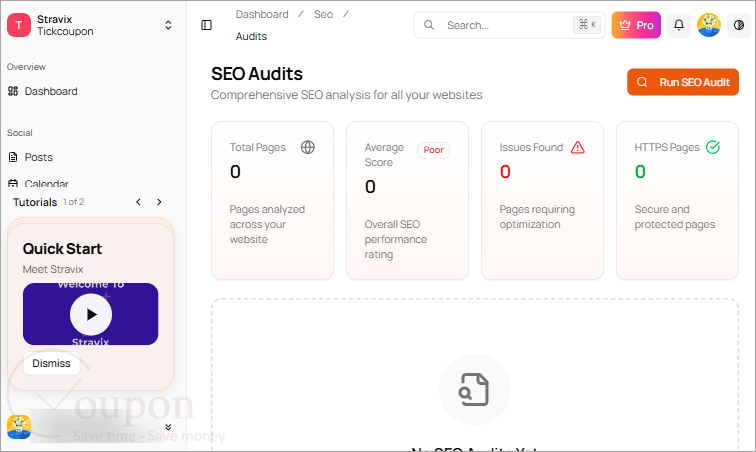The height and width of the screenshot is (452, 756).
Task: Click the 'Tutorials' label
Action: (x=35, y=202)
